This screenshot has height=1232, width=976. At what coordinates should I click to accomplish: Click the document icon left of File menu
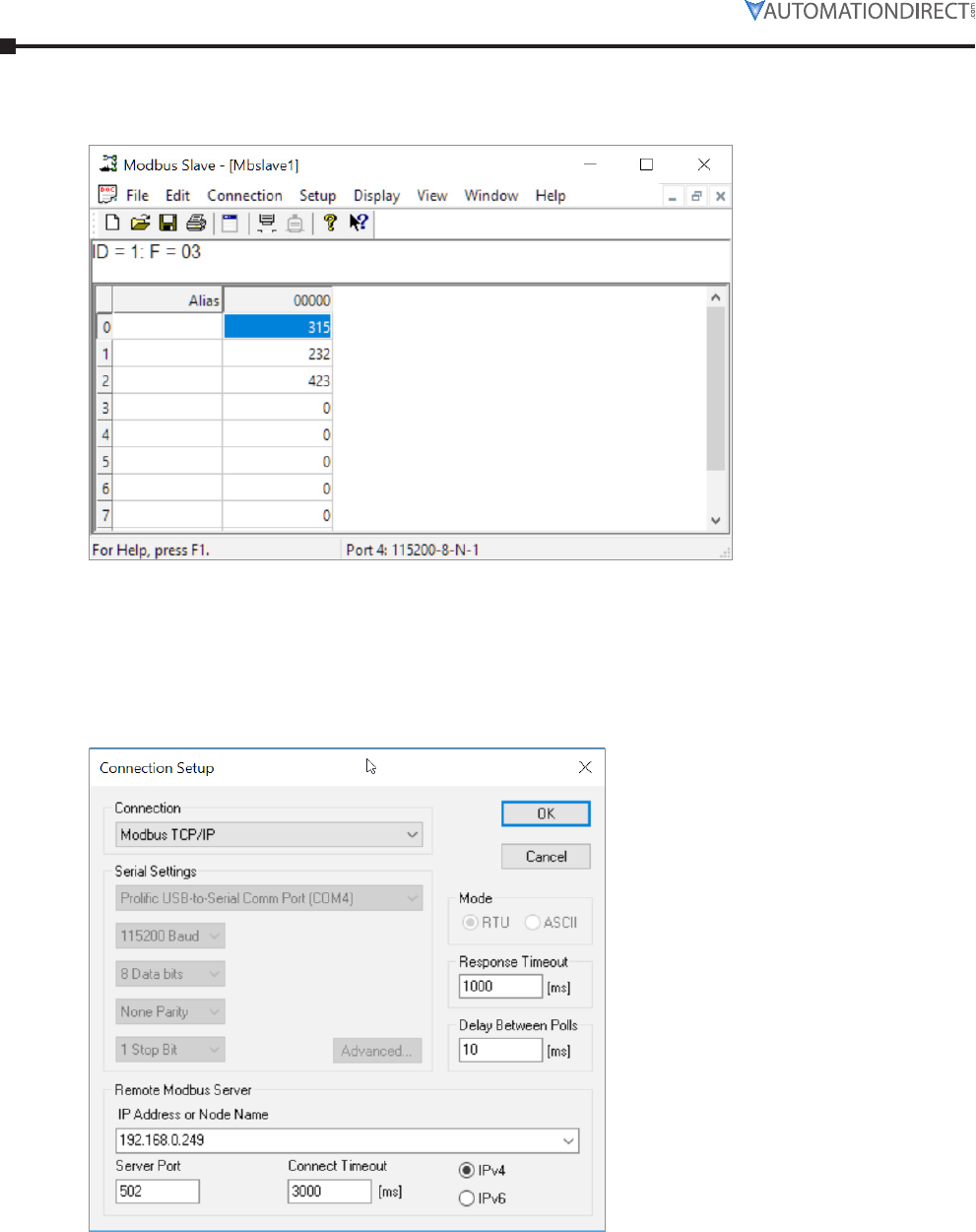point(107,195)
